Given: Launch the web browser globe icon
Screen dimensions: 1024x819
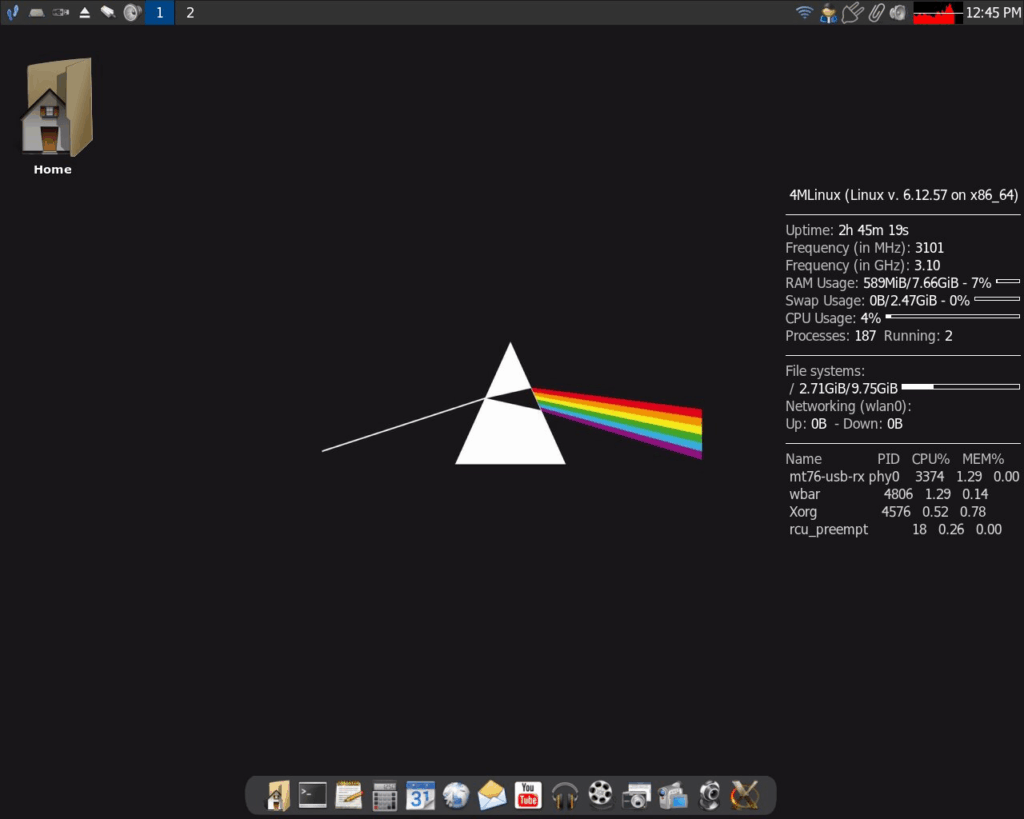Looking at the screenshot, I should pyautogui.click(x=456, y=795).
